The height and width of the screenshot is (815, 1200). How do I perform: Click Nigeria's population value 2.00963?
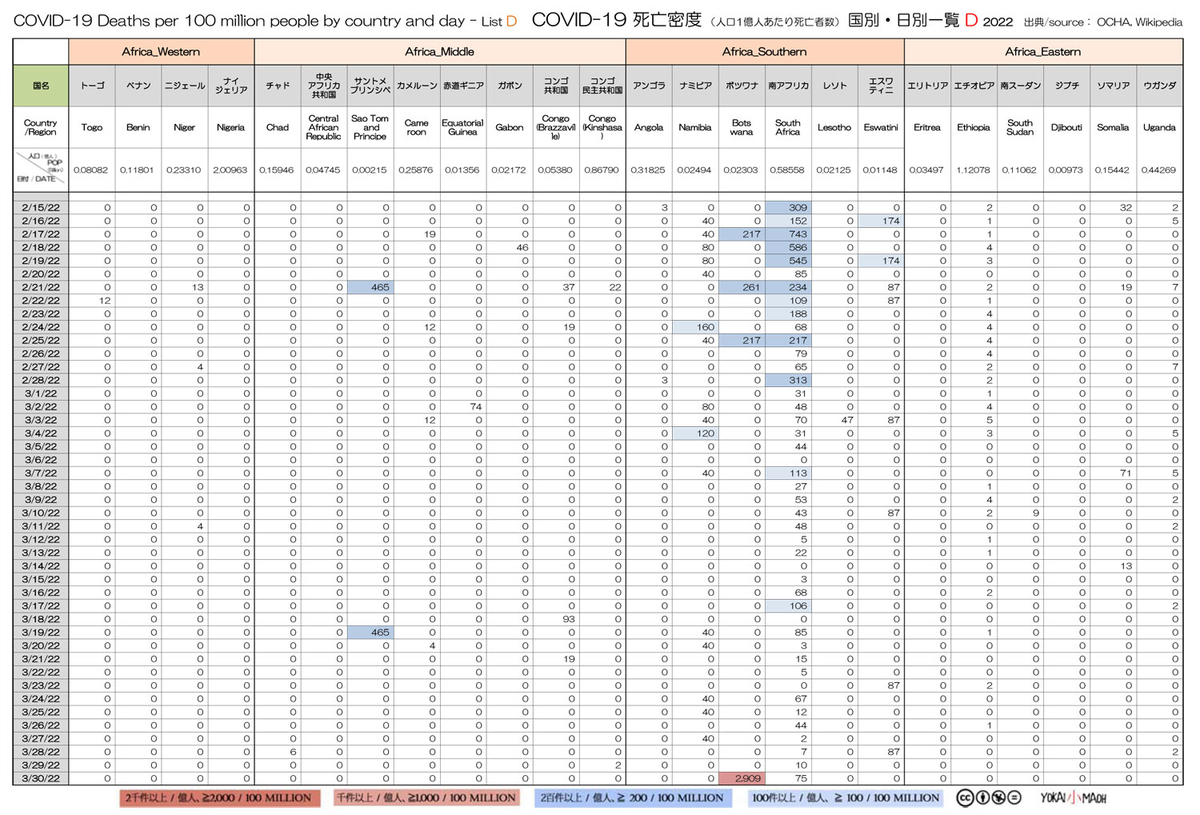pyautogui.click(x=231, y=172)
